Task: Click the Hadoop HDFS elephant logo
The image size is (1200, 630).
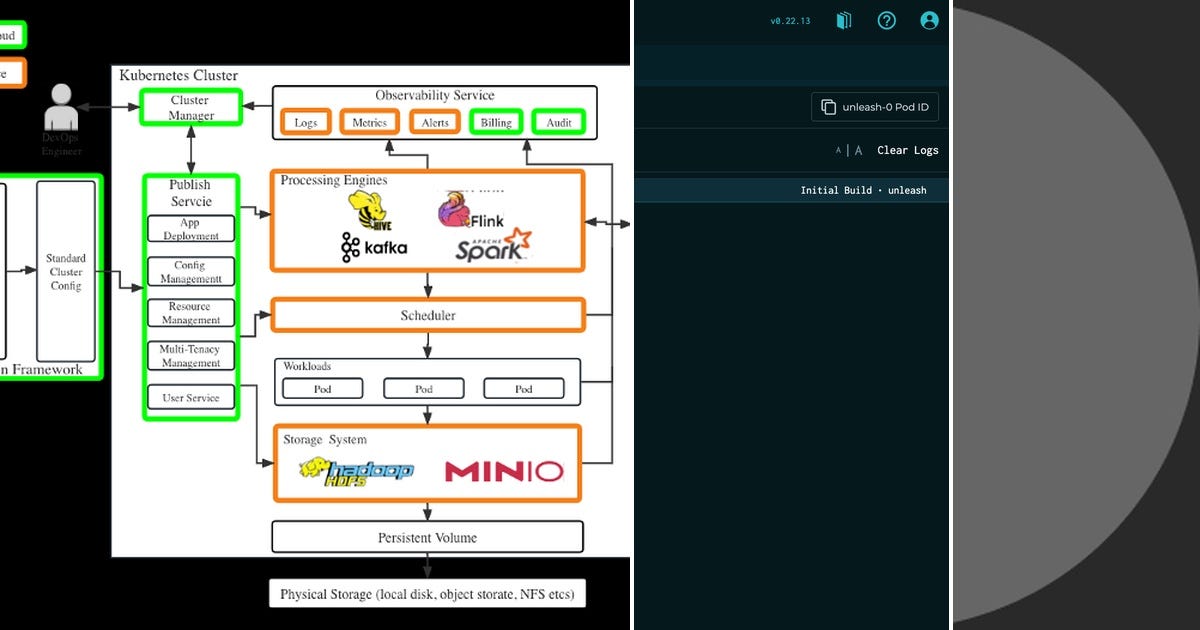Action: pos(356,471)
